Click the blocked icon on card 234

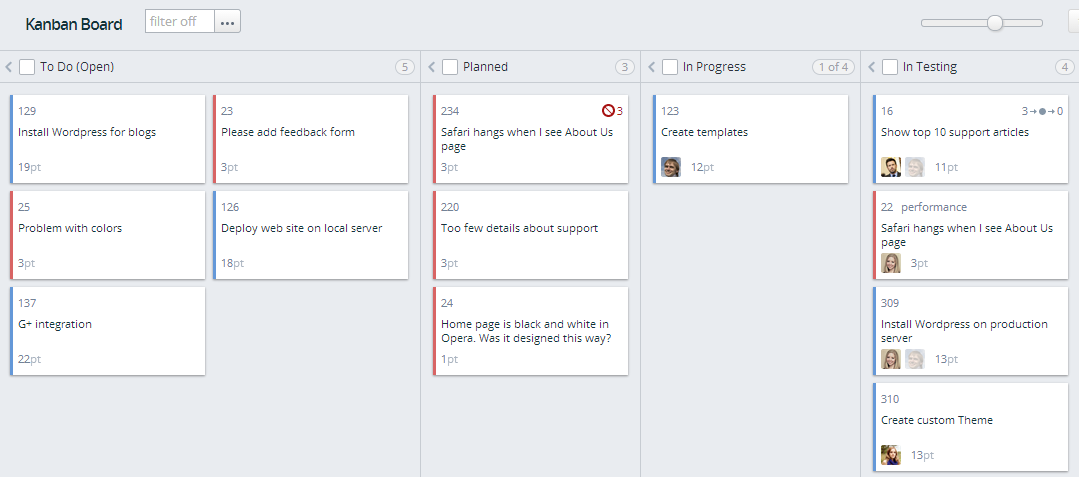click(x=607, y=111)
